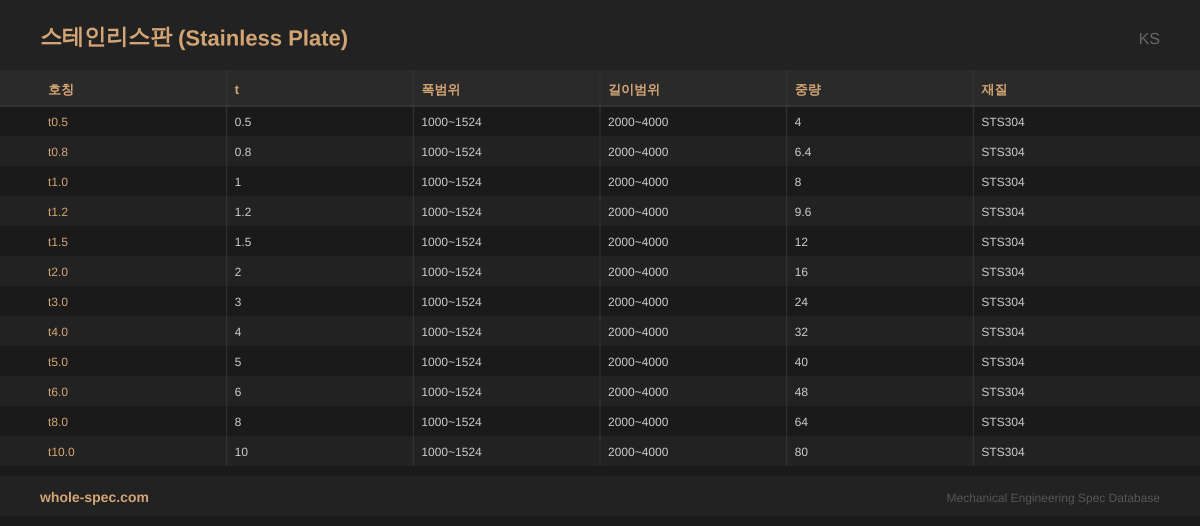1200x526 pixels.
Task: Click the 스테인리스판 (Stainless Plate) title
Action: pos(194,38)
